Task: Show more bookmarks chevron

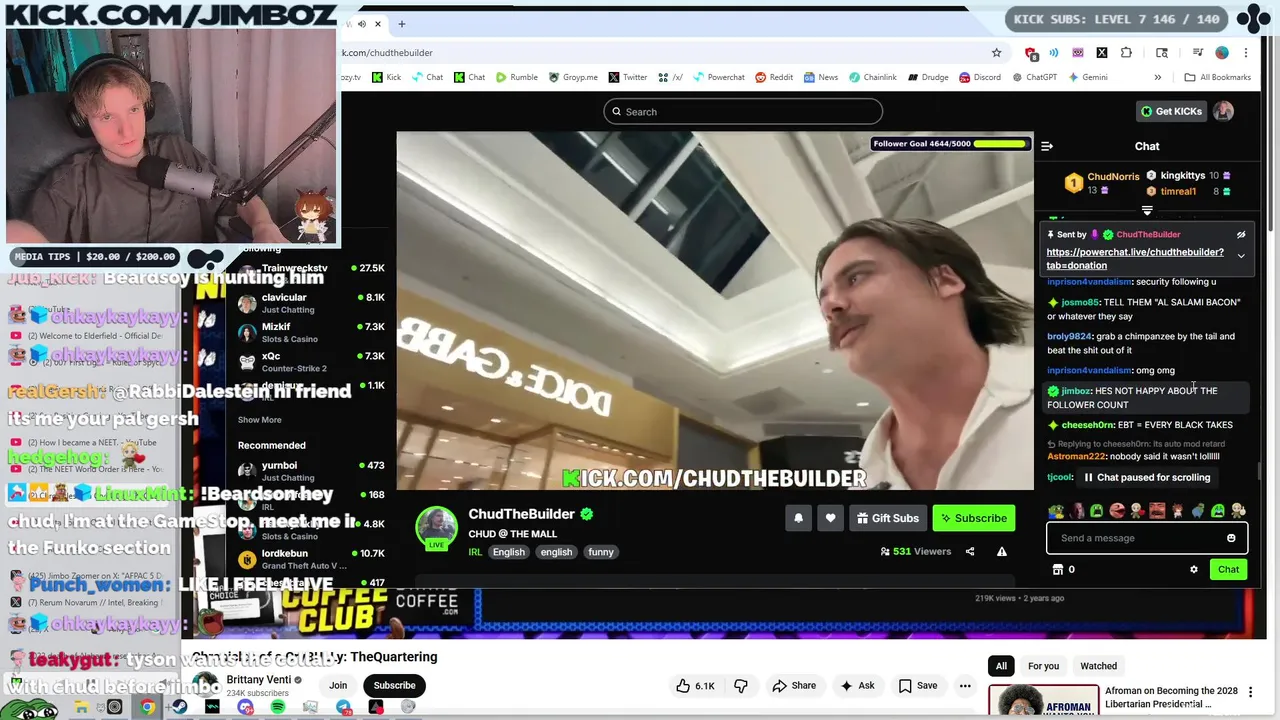Action: point(1158,77)
